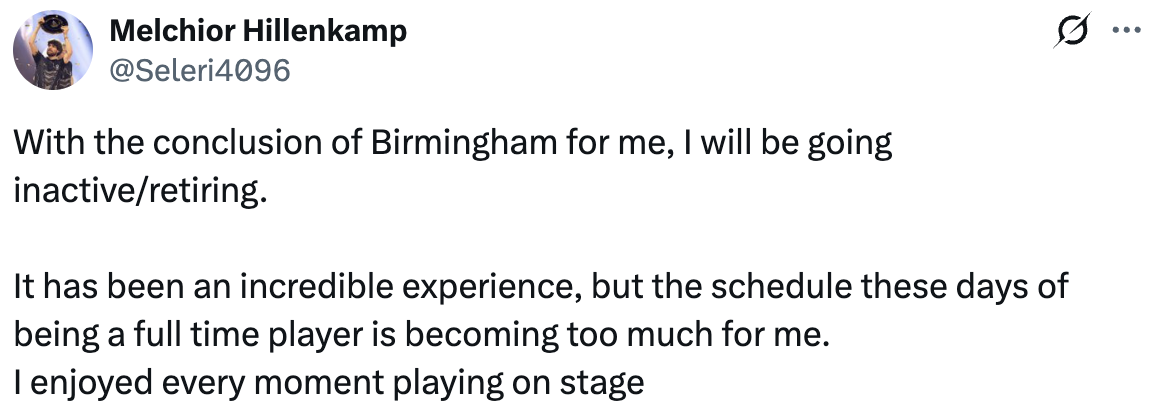Open the @Seleri4096 handle link

tap(198, 70)
